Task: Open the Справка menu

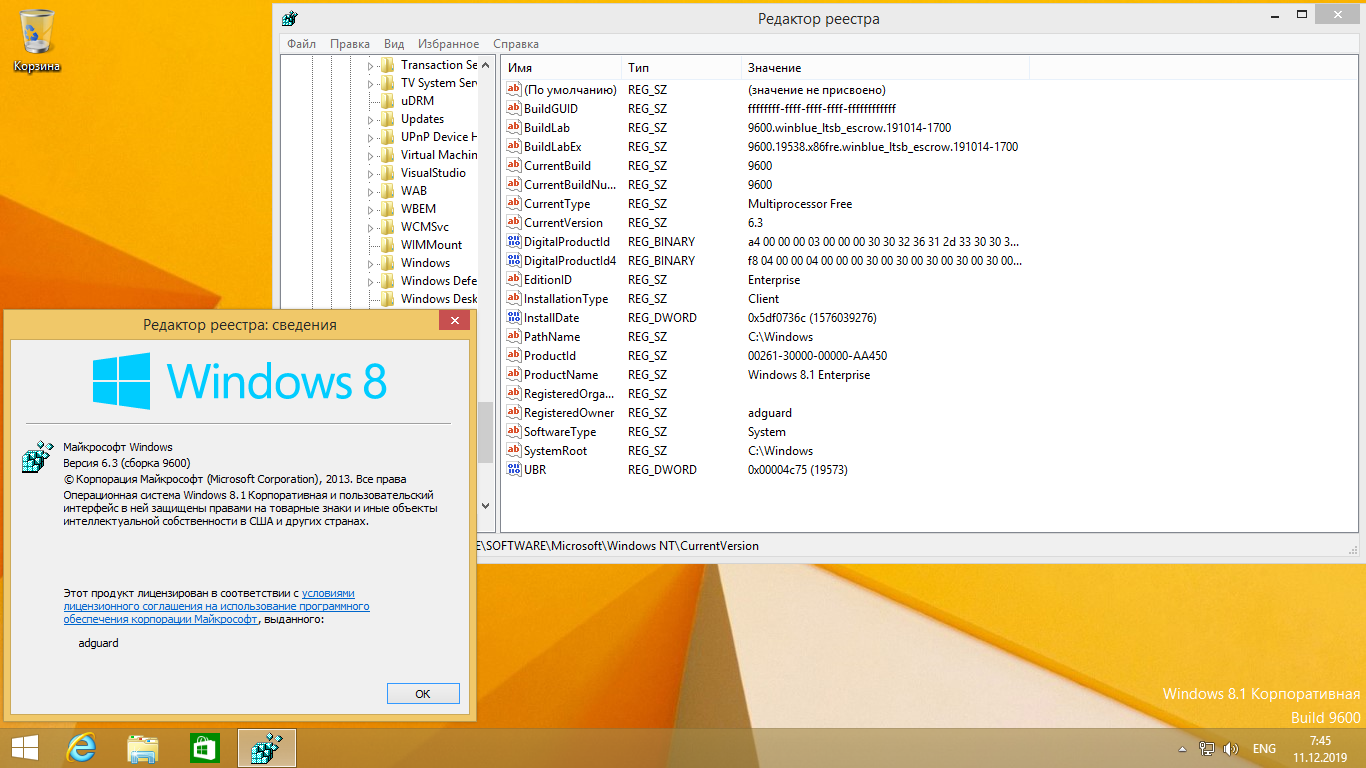Action: coord(516,44)
